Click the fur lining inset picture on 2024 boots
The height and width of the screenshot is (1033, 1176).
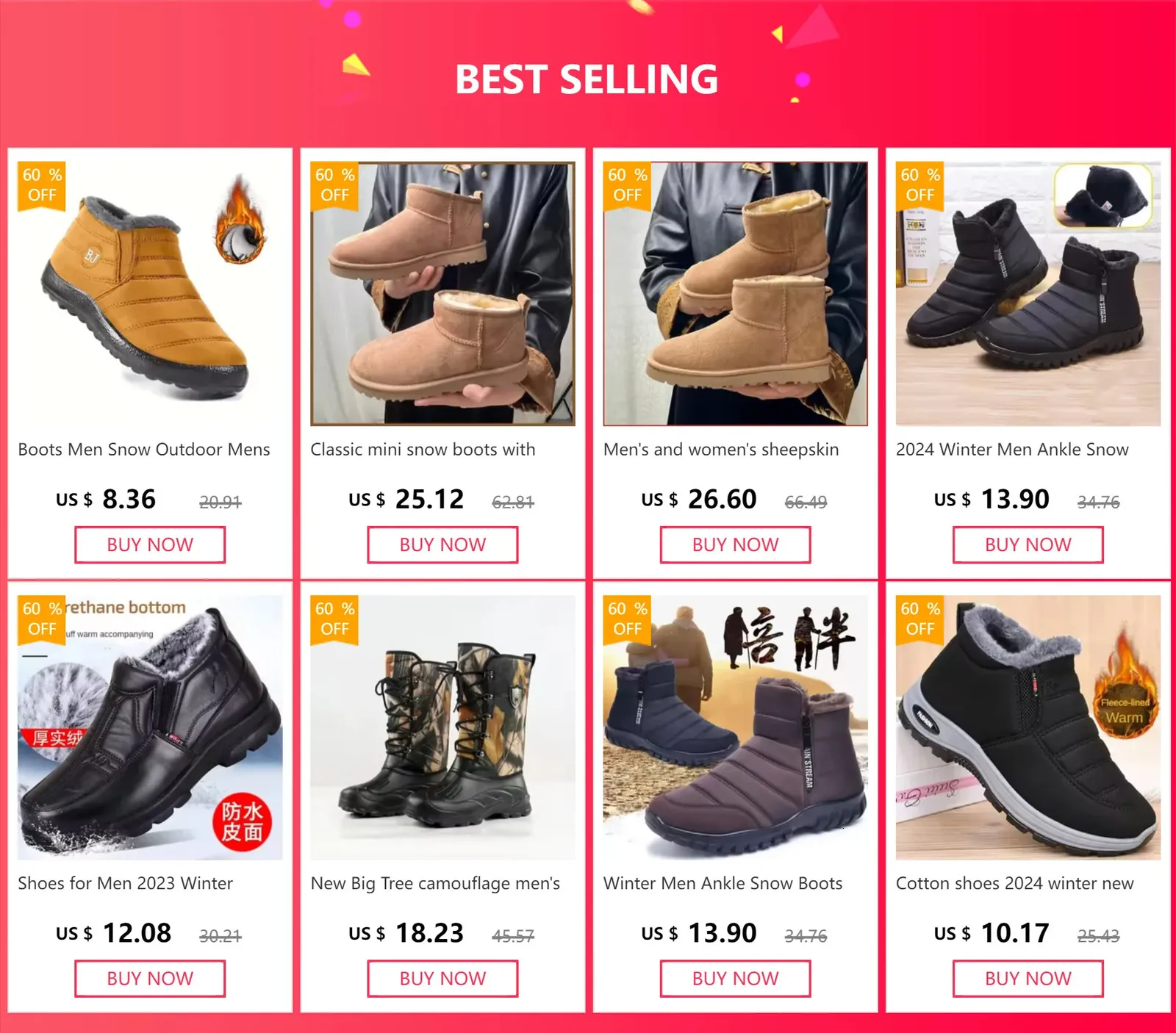1102,195
